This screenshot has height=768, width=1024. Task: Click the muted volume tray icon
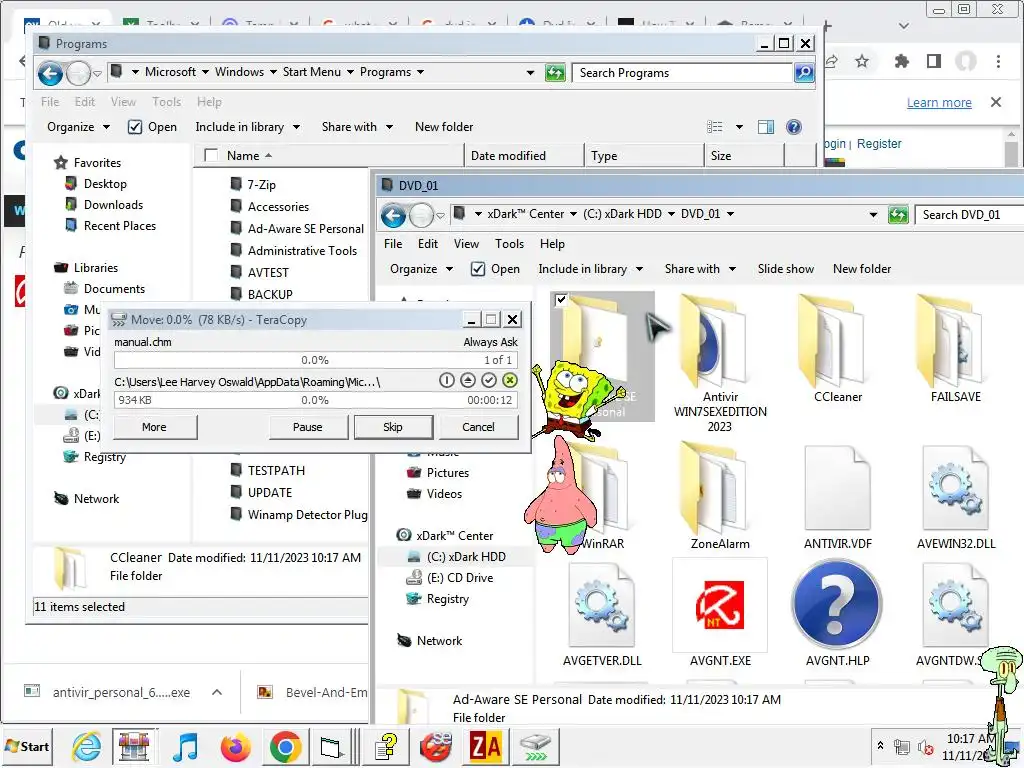[x=925, y=746]
